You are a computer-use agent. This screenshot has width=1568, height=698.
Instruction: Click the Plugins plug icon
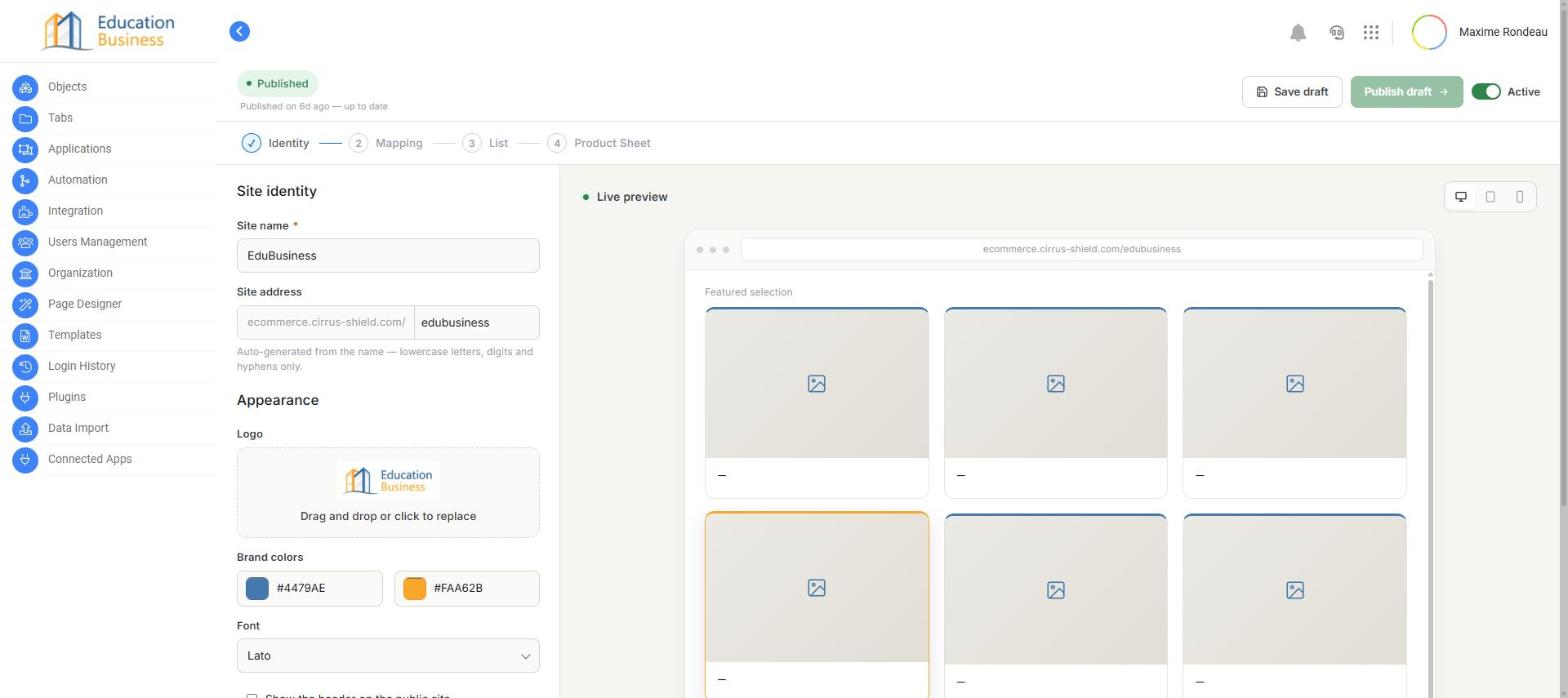coord(25,398)
